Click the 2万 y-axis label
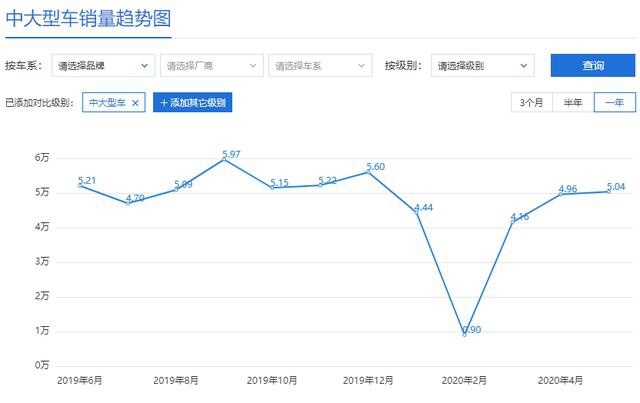Viewport: 640px width, 403px height. (42, 296)
